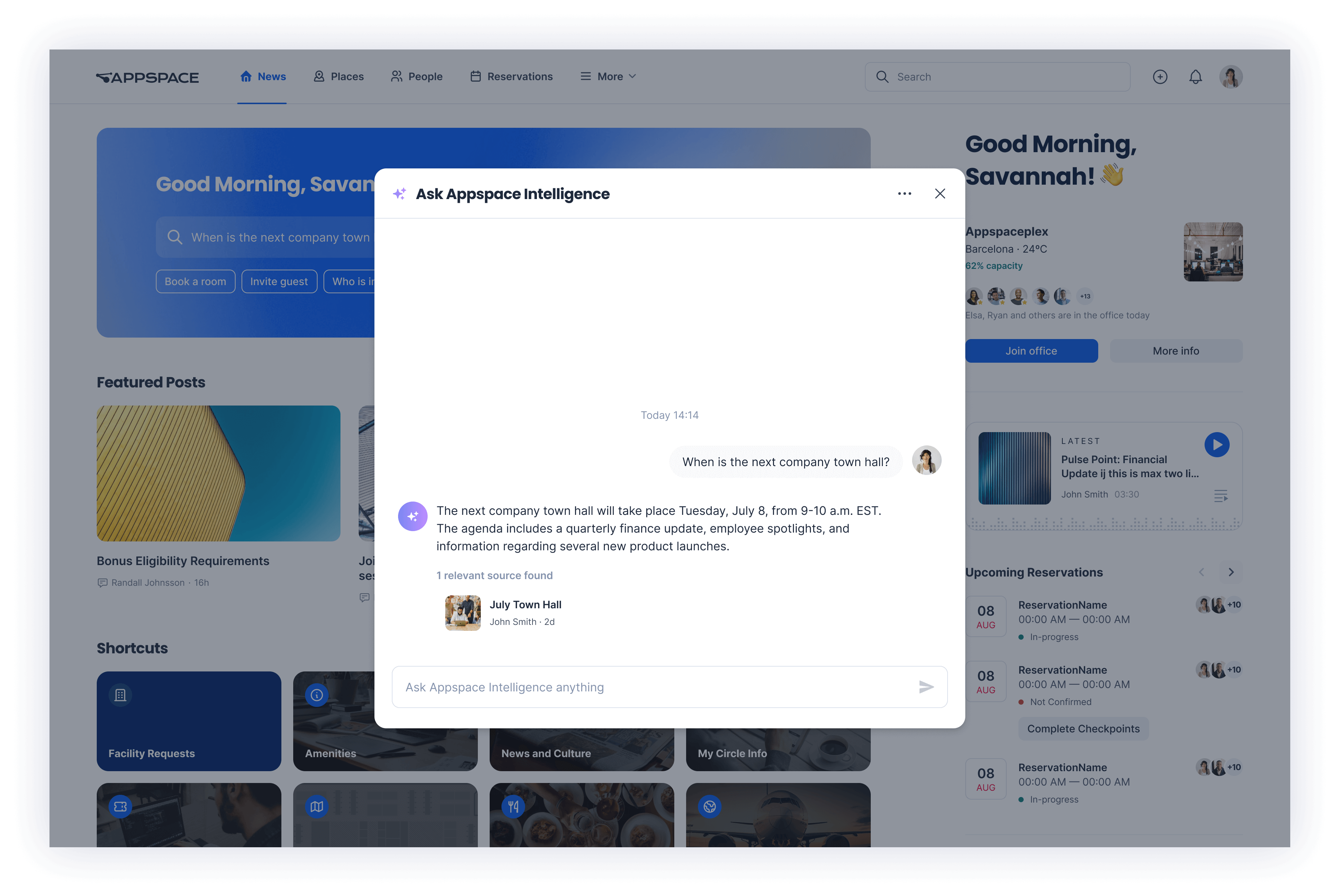Screen dimensions: 1339x896
Task: Expand the More menu
Action: click(608, 76)
